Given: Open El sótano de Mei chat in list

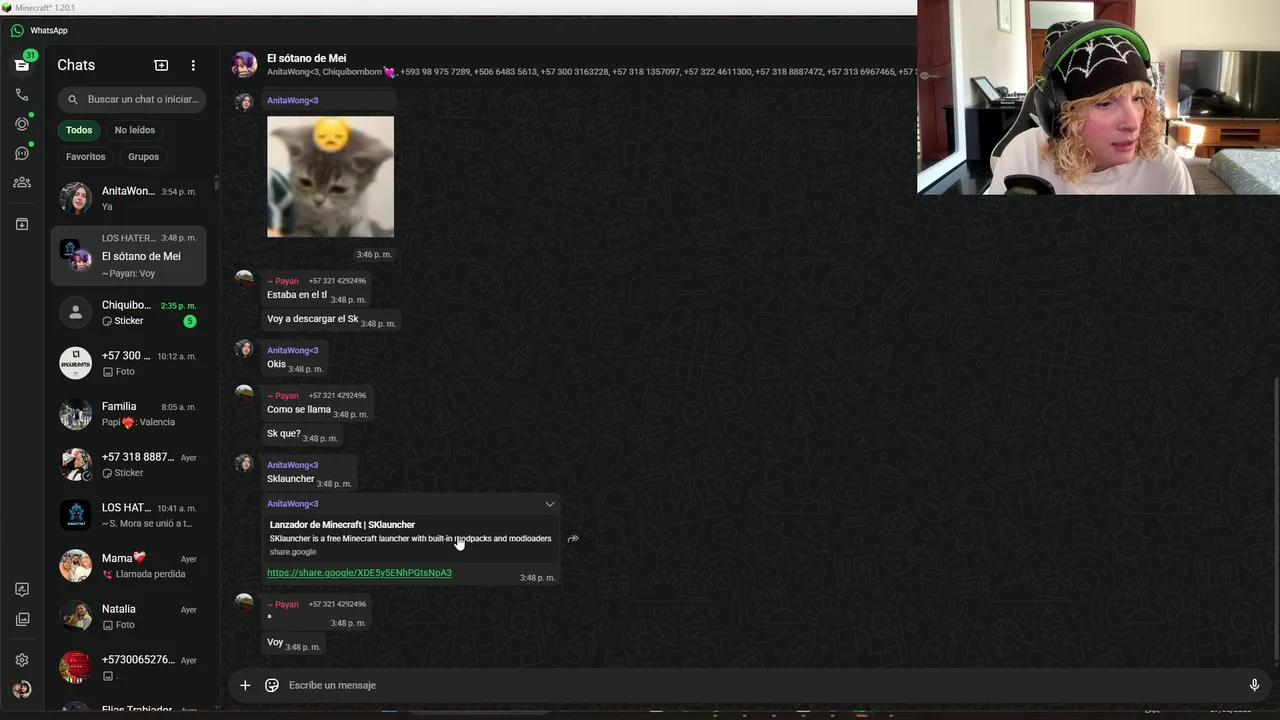Looking at the screenshot, I should coord(129,256).
